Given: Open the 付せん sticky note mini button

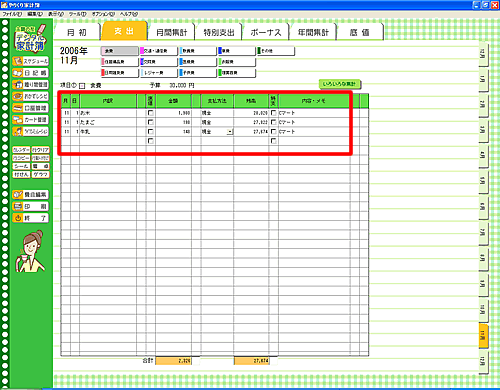Looking at the screenshot, I should click(21, 174).
